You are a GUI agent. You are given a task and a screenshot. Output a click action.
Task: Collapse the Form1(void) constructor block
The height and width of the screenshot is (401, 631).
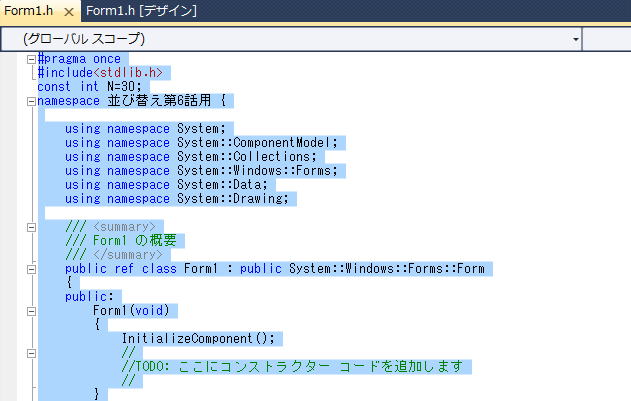[31, 311]
